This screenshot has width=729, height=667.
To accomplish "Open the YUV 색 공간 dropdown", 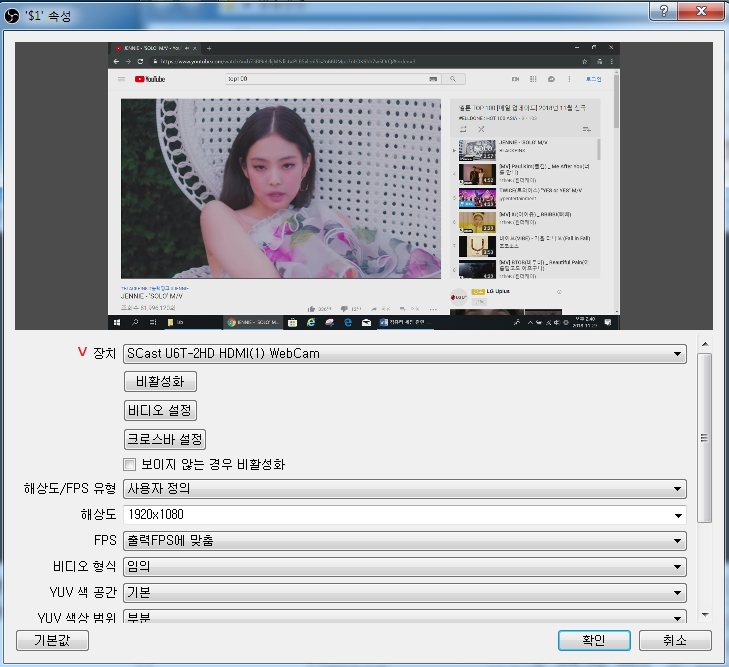I will pos(404,593).
